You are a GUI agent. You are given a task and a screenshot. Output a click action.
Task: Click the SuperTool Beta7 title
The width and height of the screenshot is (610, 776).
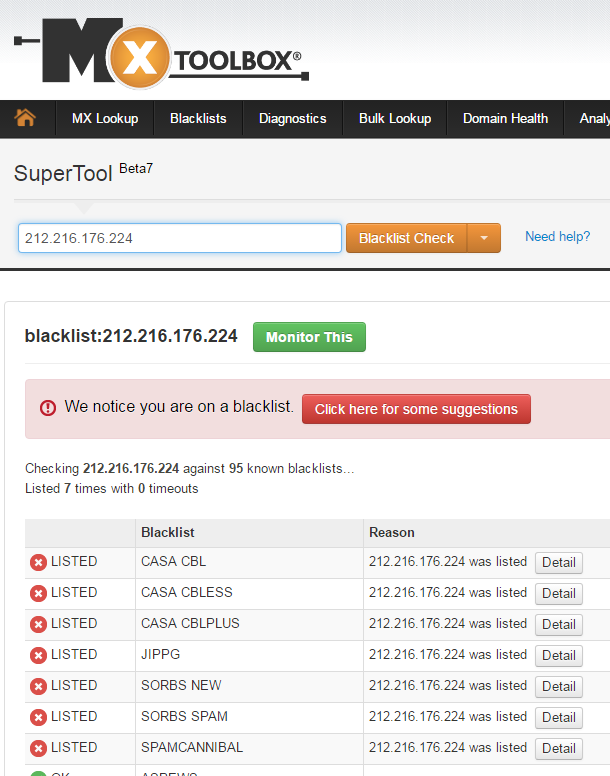tap(83, 173)
